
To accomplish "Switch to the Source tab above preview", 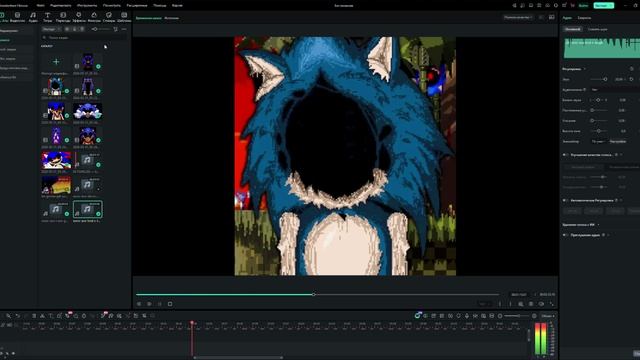I will click(171, 18).
